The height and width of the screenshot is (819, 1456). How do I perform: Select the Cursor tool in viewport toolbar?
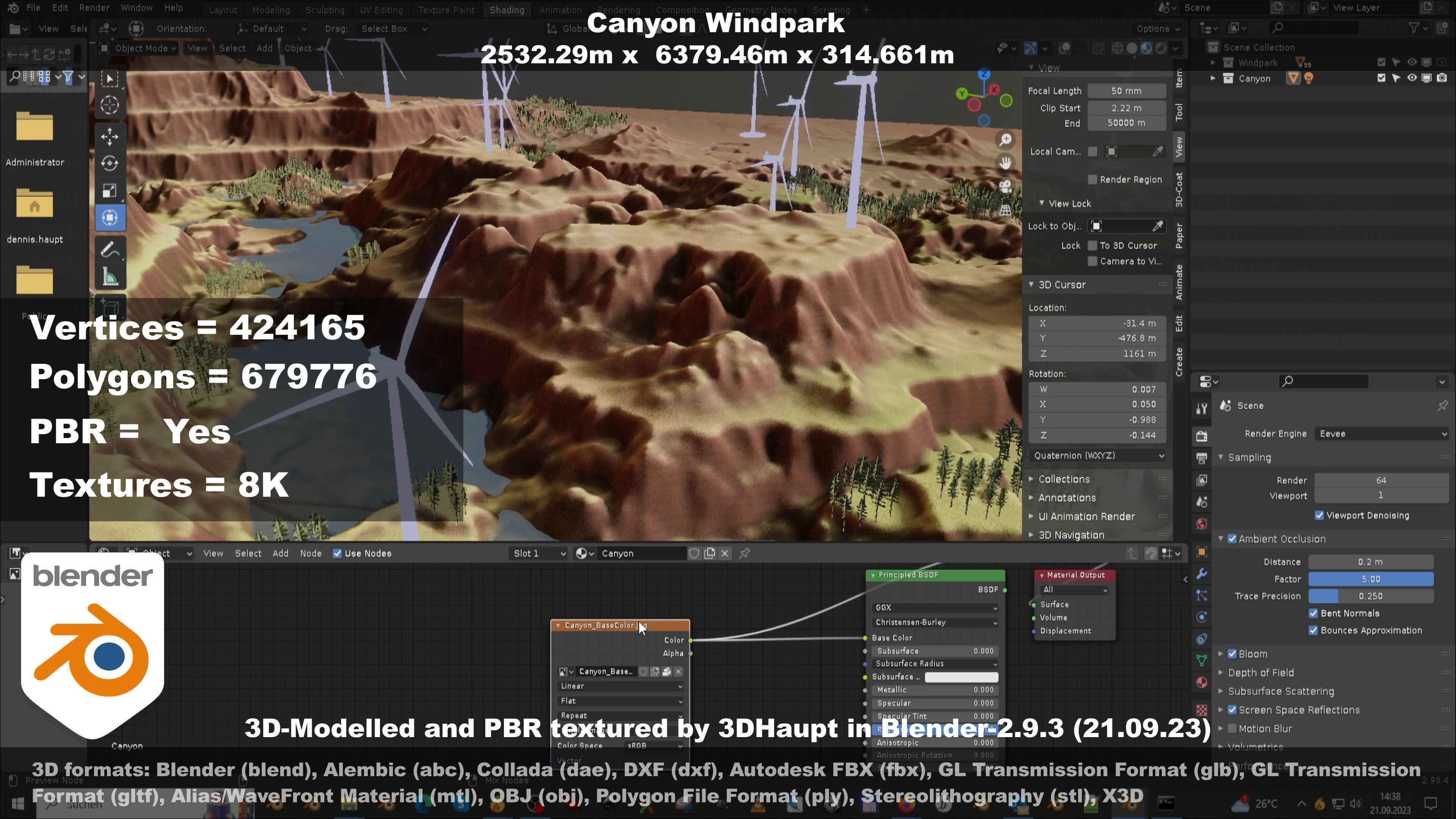pos(110,105)
